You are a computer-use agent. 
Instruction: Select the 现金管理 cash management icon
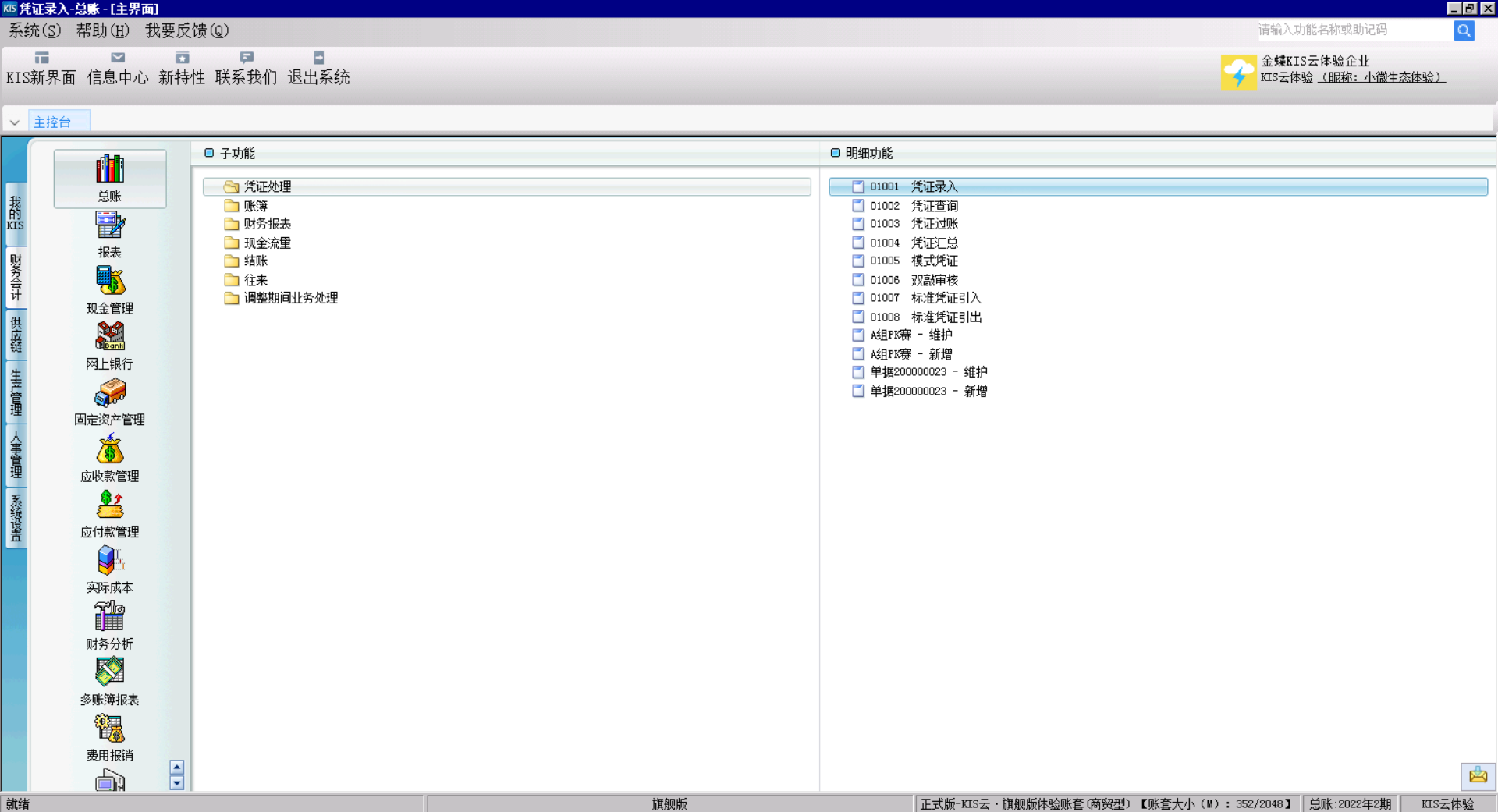click(x=110, y=282)
